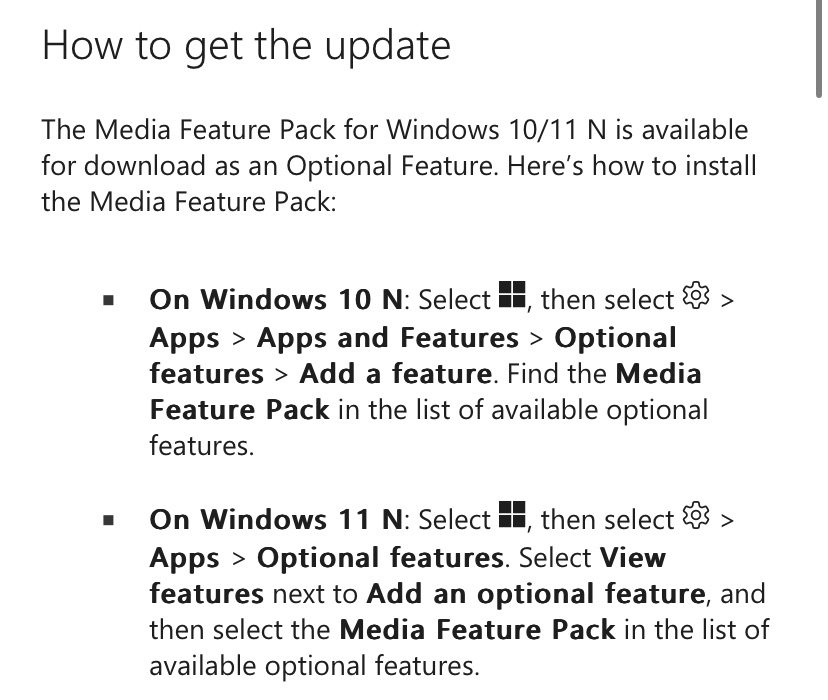This screenshot has width=828, height=700.
Task: Click the Settings gear icon in the Windows 10 N step
Action: pyautogui.click(x=694, y=296)
